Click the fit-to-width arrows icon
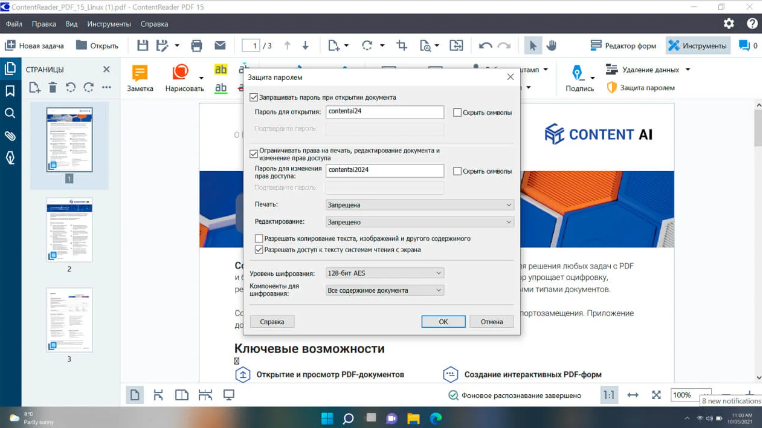Image resolution: width=762 pixels, height=428 pixels. pos(633,395)
